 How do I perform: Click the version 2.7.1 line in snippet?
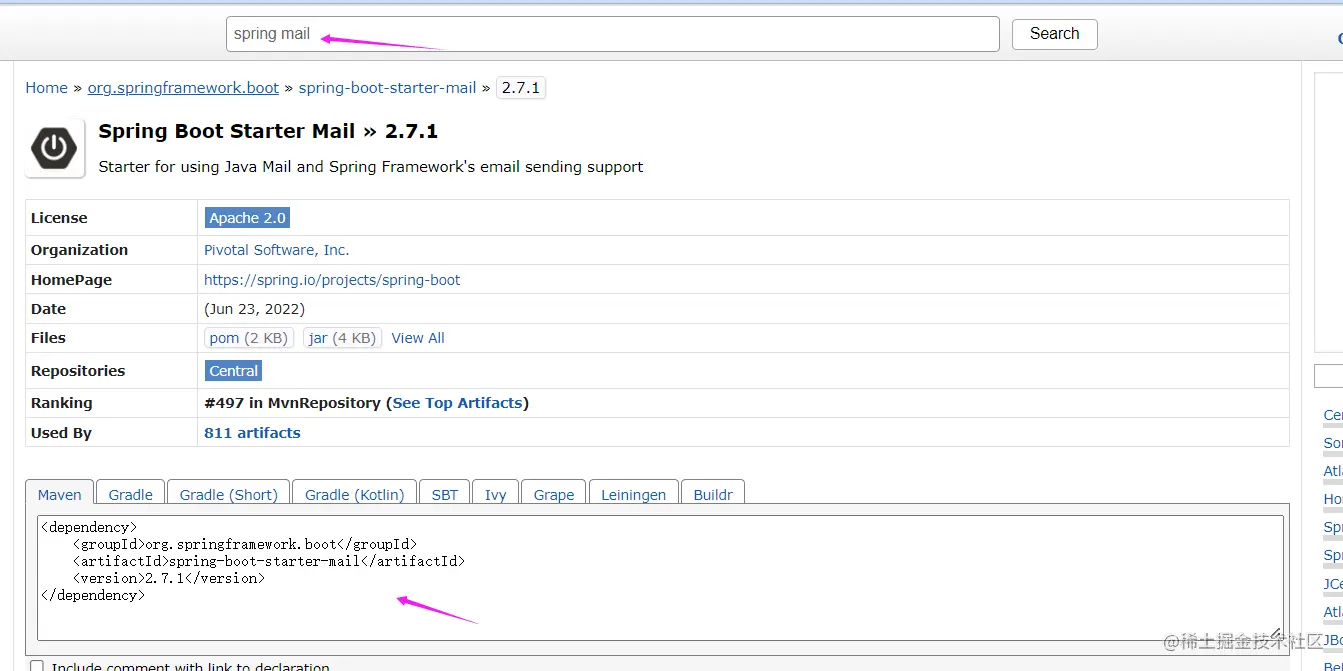point(169,578)
